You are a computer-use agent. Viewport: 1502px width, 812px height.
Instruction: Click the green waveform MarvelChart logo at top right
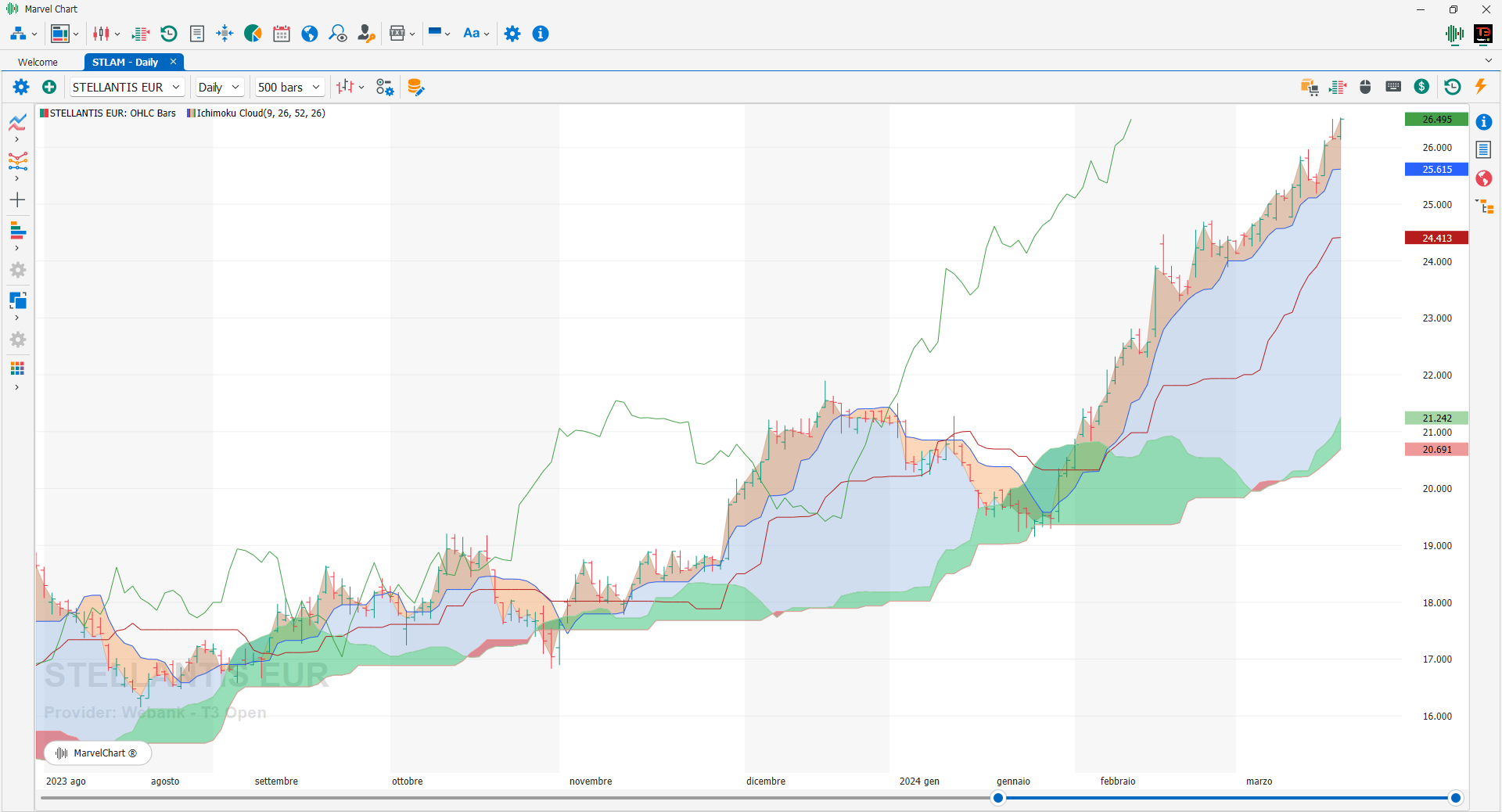[x=1455, y=34]
